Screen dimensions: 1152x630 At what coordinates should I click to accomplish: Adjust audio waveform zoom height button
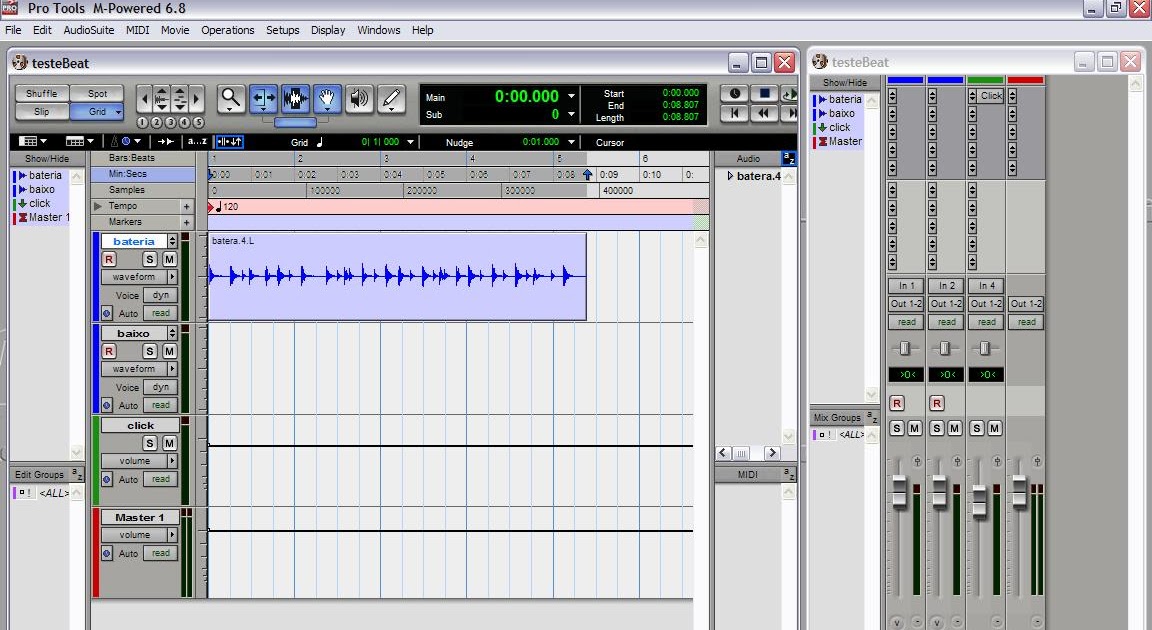[162, 98]
